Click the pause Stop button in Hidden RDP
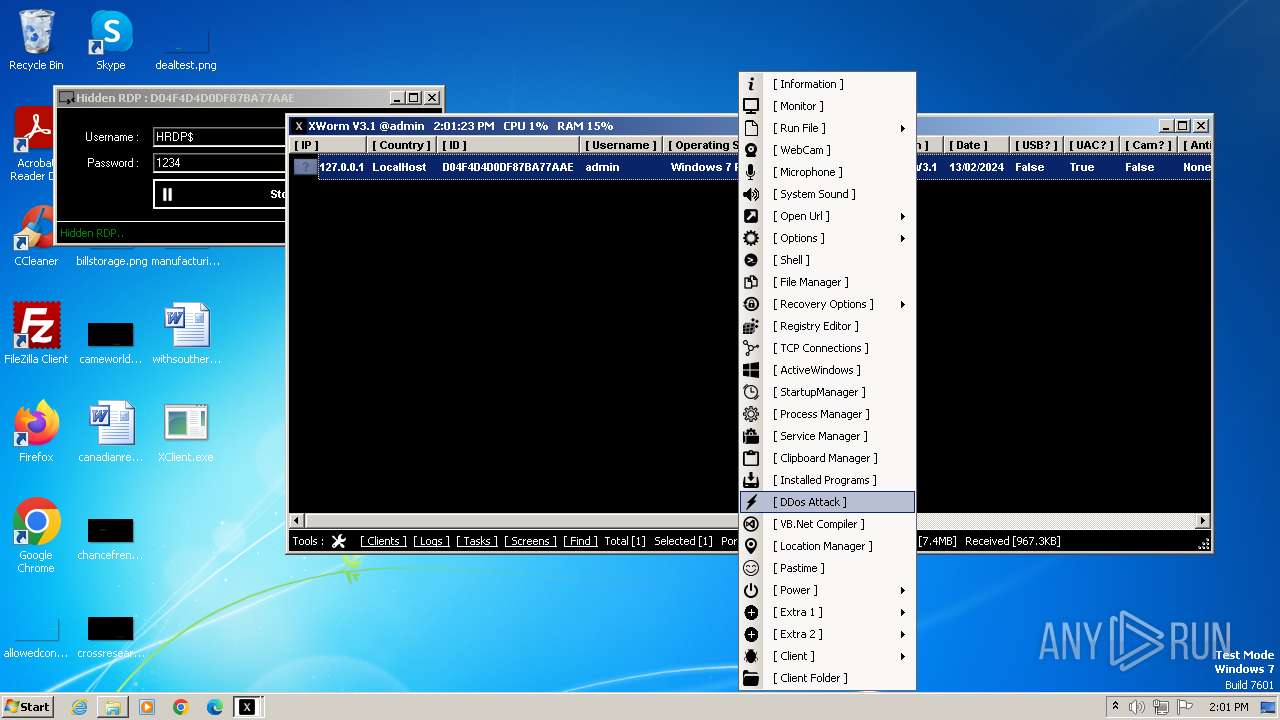Image resolution: width=1280 pixels, height=720 pixels. tap(220, 194)
